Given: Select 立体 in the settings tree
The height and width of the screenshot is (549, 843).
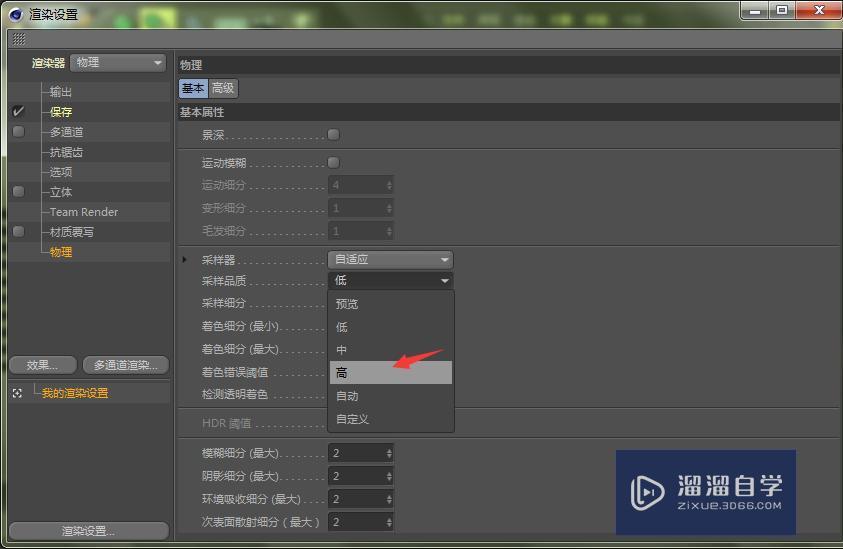Looking at the screenshot, I should point(61,192).
